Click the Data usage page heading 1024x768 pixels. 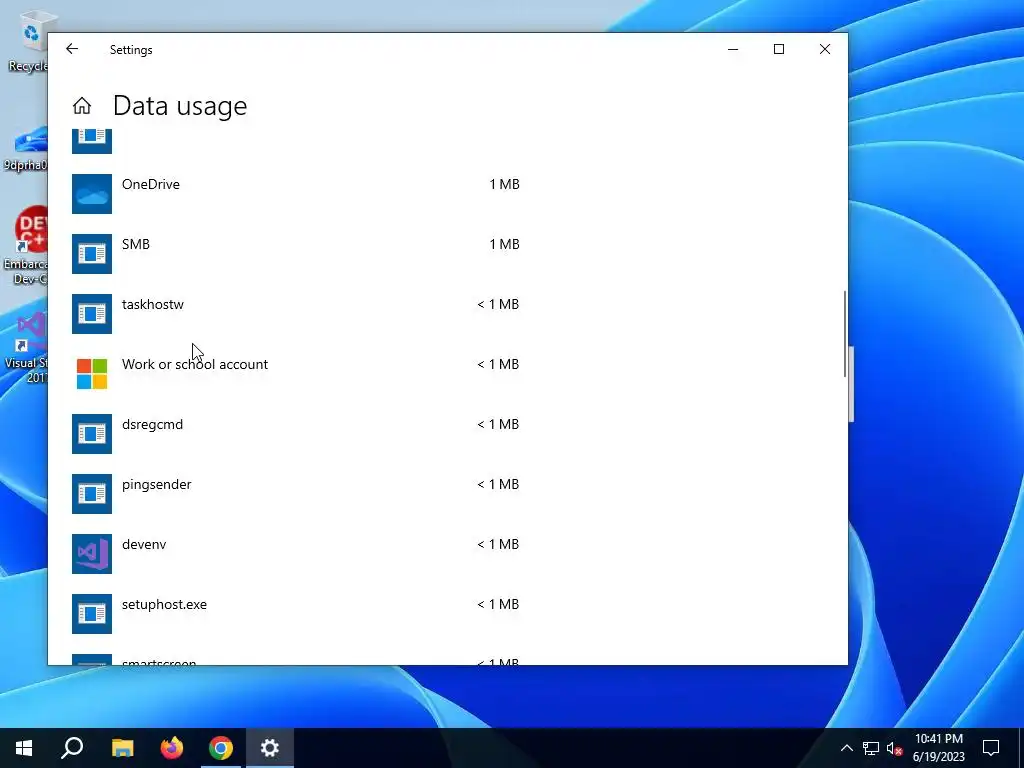point(180,106)
